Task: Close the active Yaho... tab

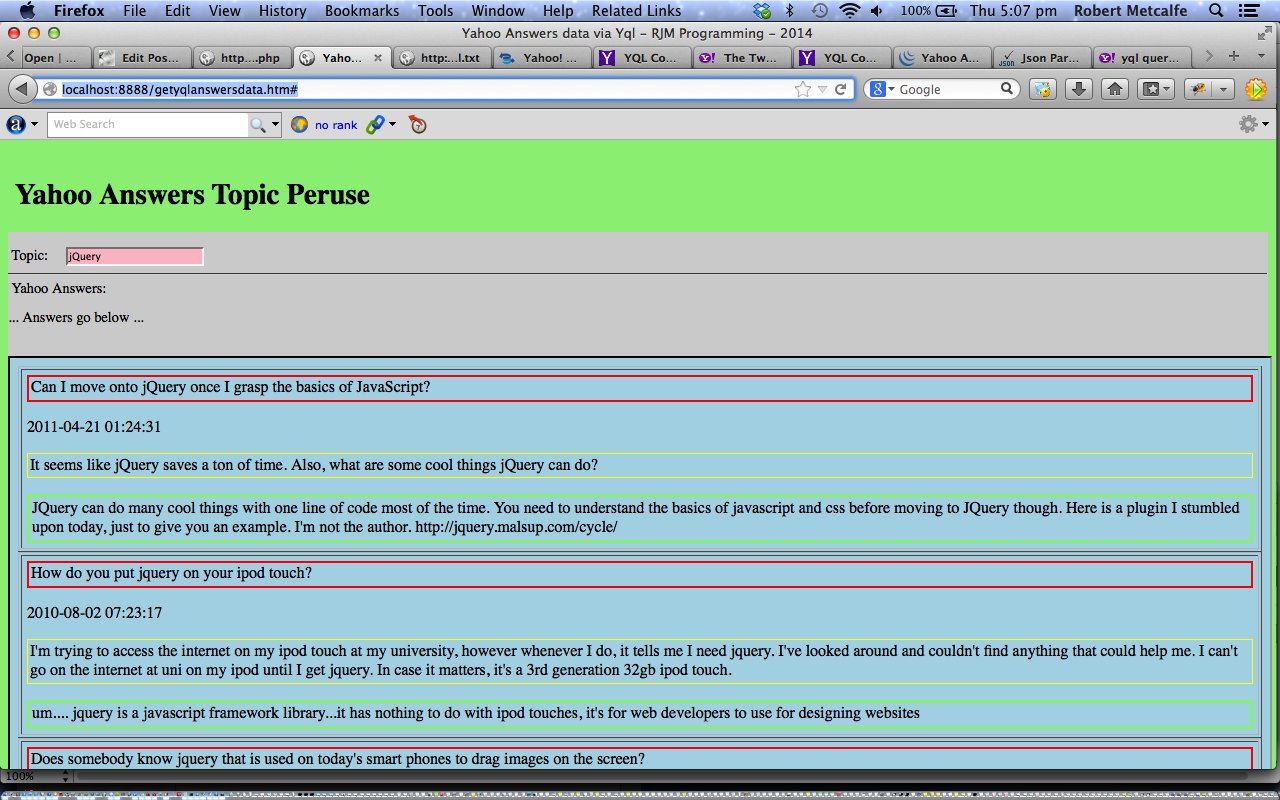Action: pos(378,57)
